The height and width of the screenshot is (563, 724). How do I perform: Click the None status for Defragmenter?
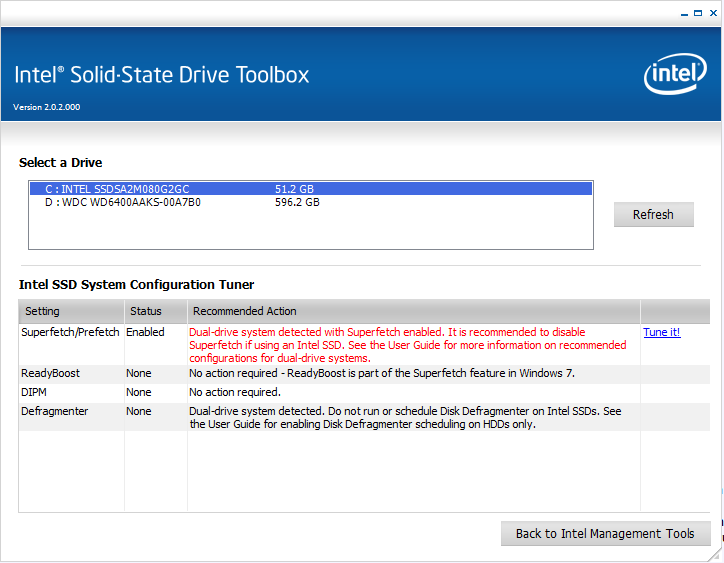[x=139, y=411]
